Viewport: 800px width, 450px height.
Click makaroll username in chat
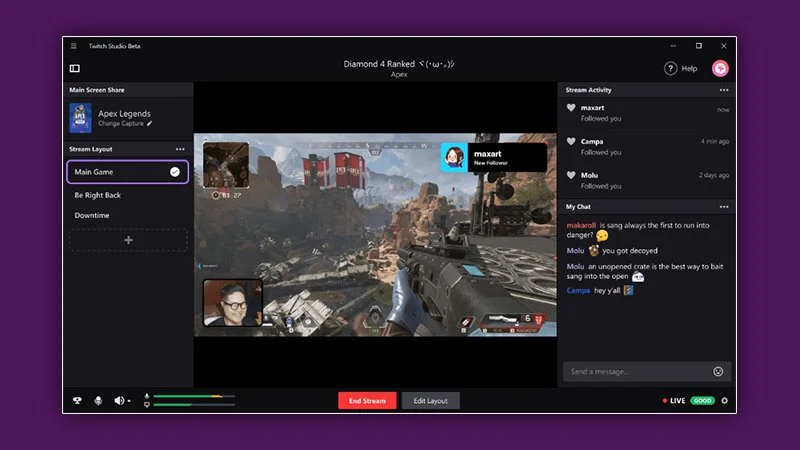click(581, 225)
